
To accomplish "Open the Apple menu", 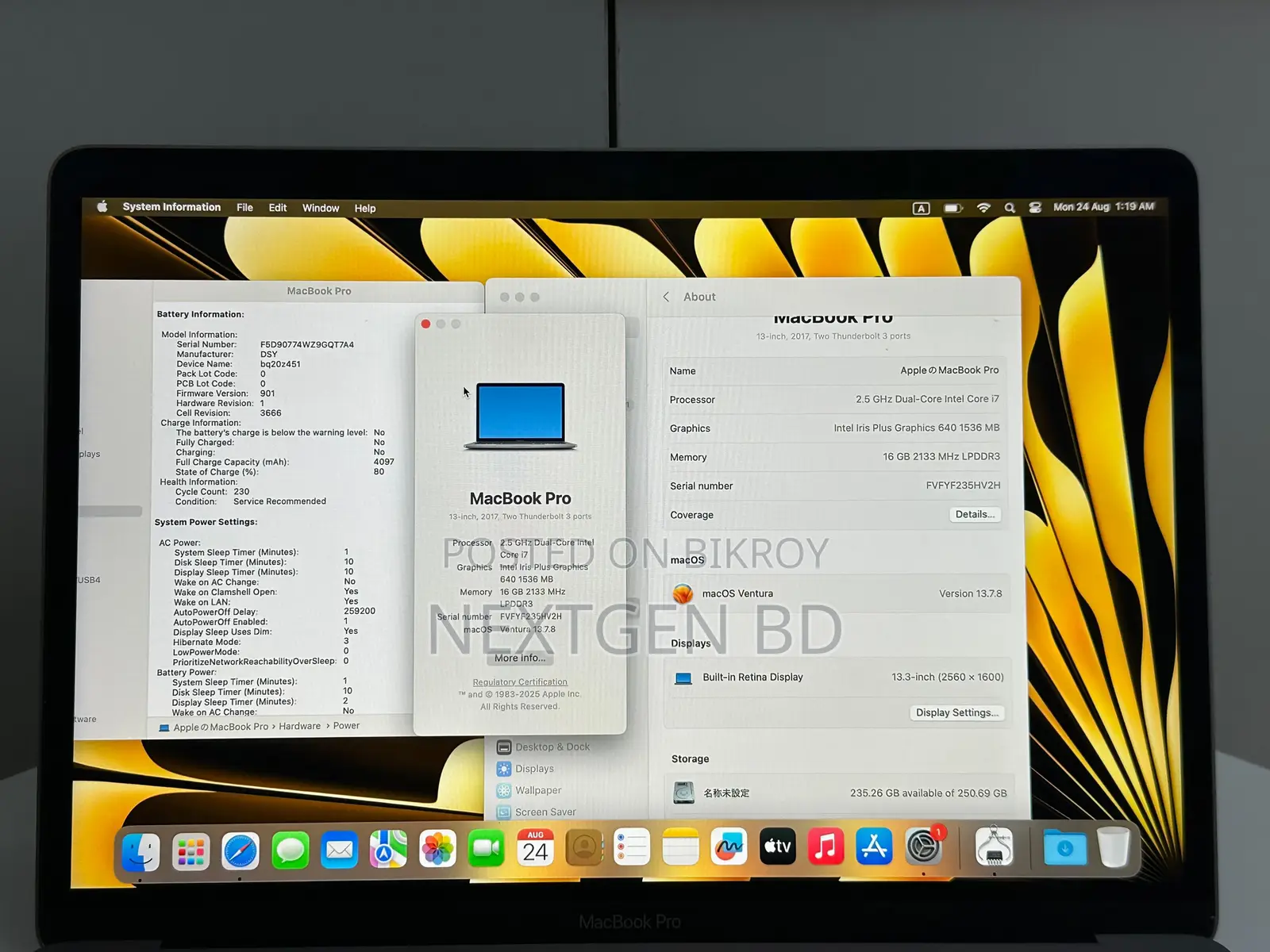I will (x=102, y=207).
